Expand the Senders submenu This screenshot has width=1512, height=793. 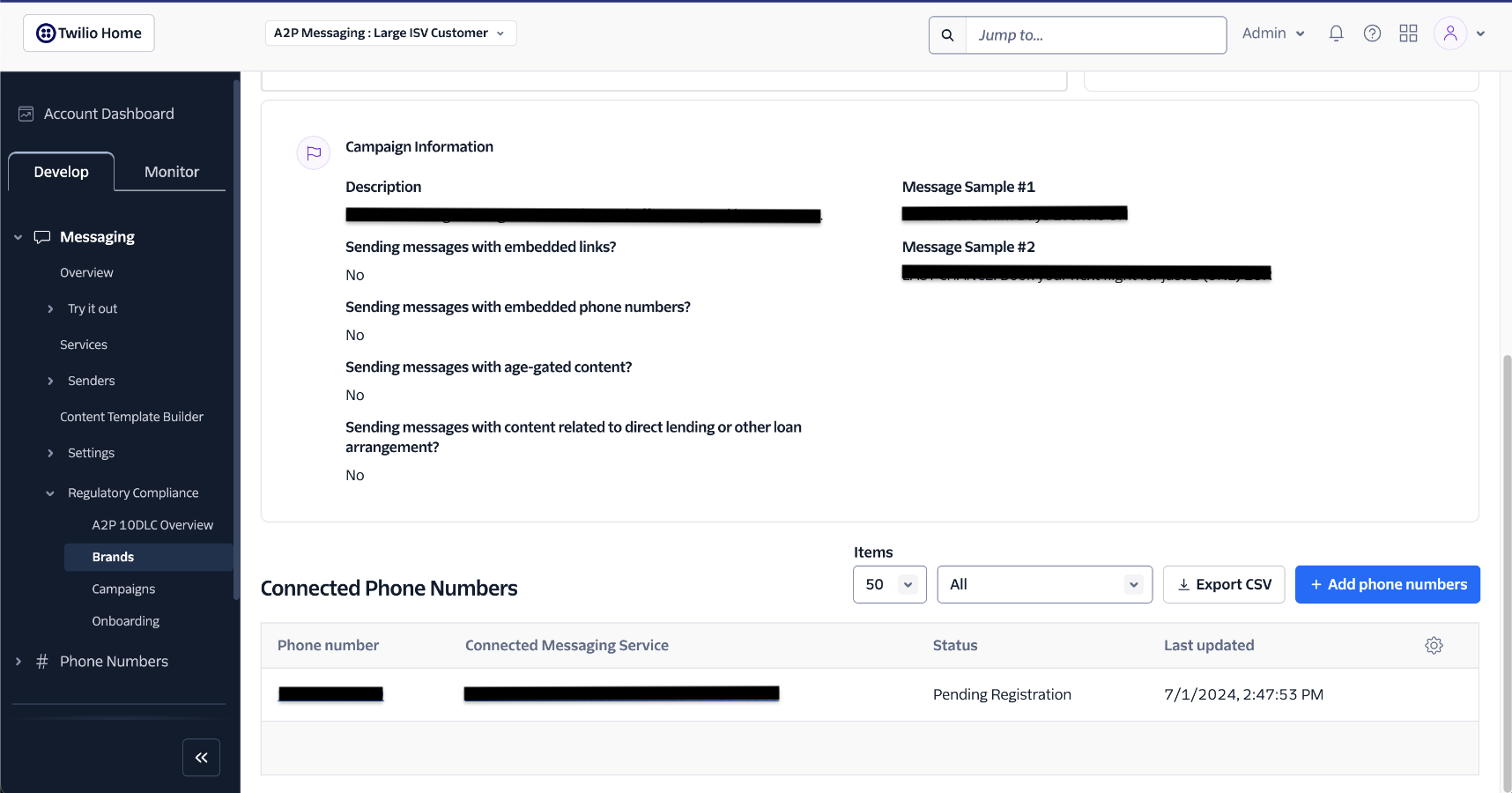(x=50, y=382)
